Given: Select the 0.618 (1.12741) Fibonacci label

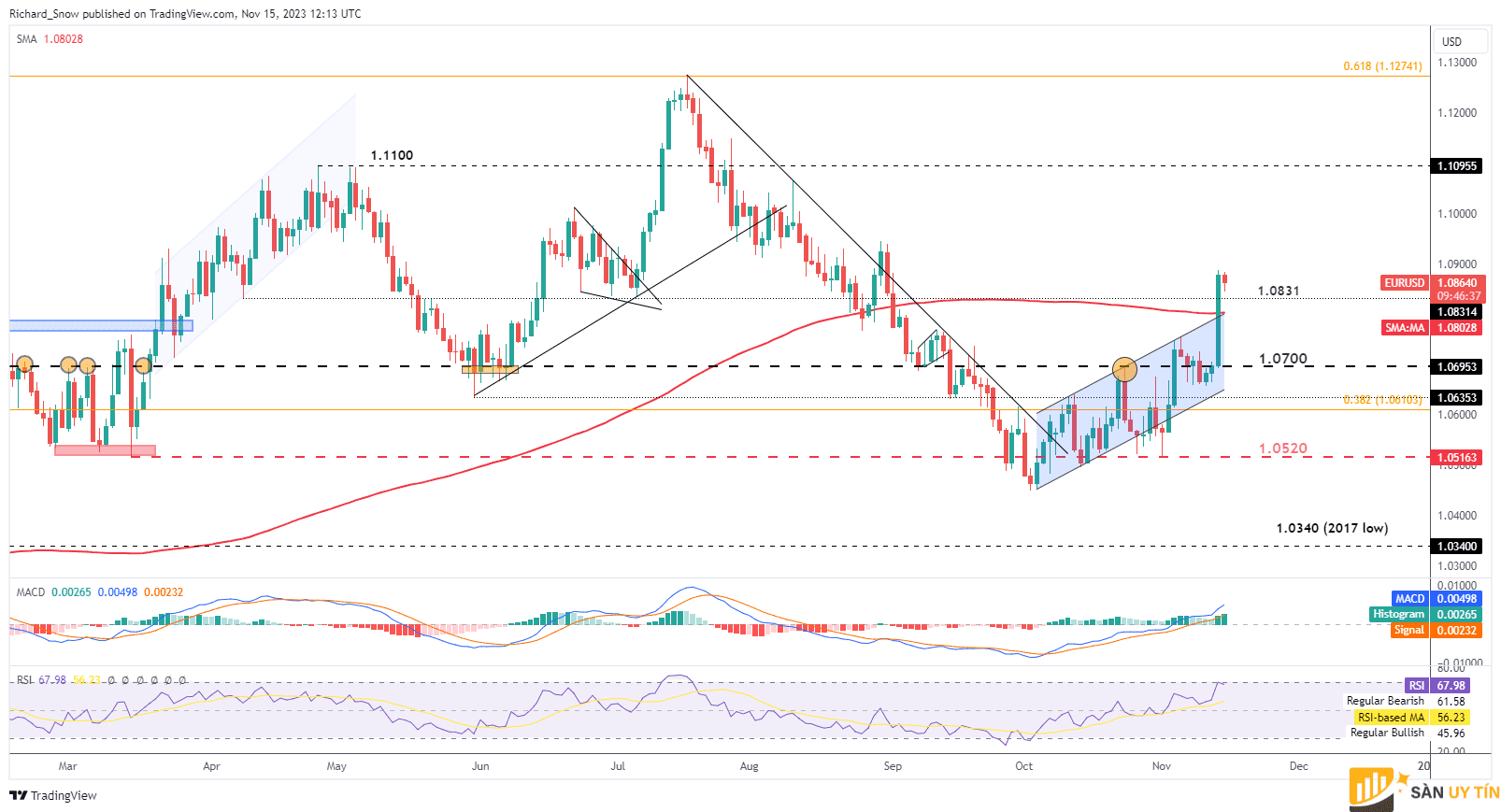Looking at the screenshot, I should tap(1382, 66).
